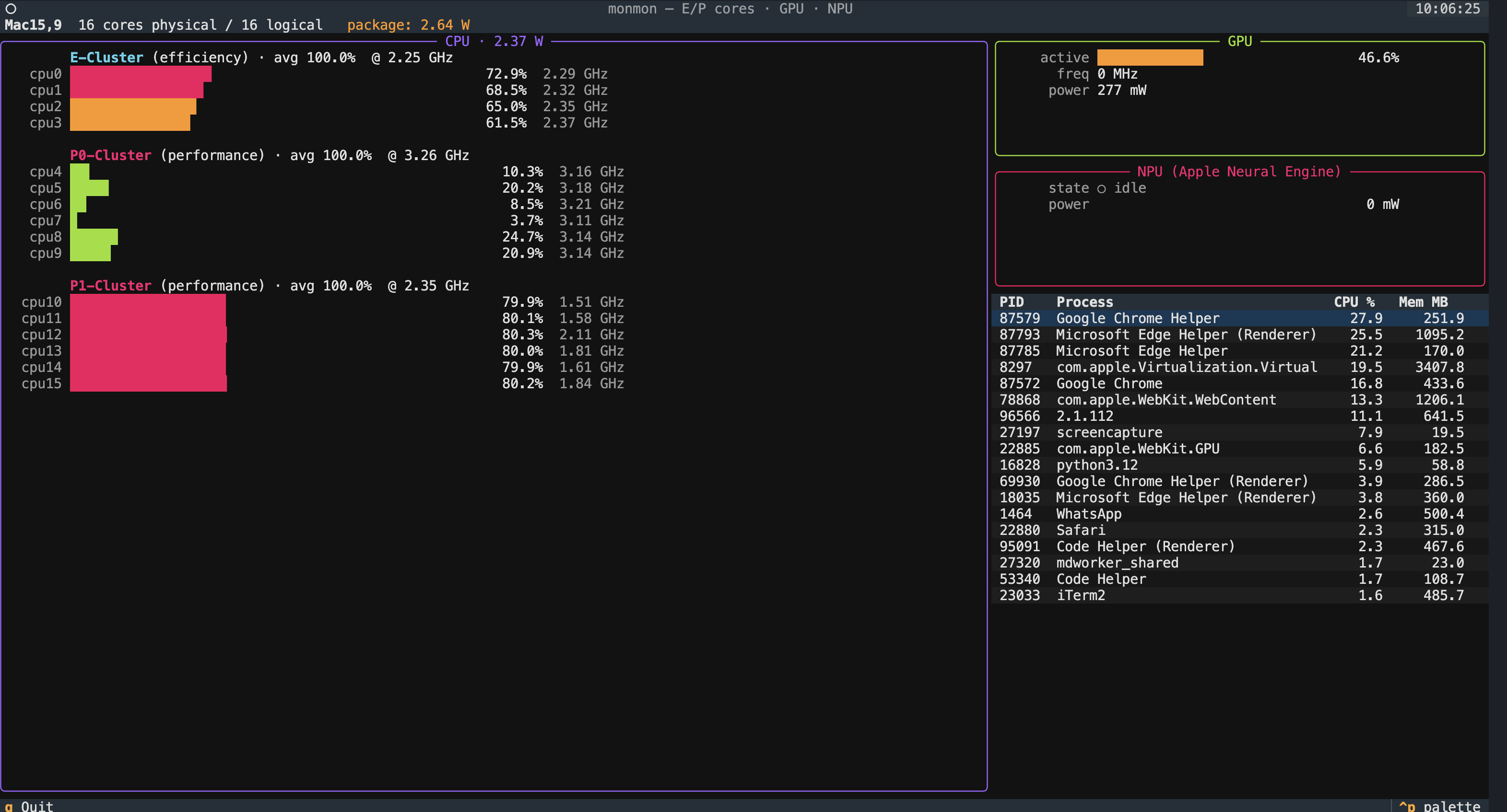Click the cpu10 pink usage bar
1507x812 pixels.
pos(146,302)
